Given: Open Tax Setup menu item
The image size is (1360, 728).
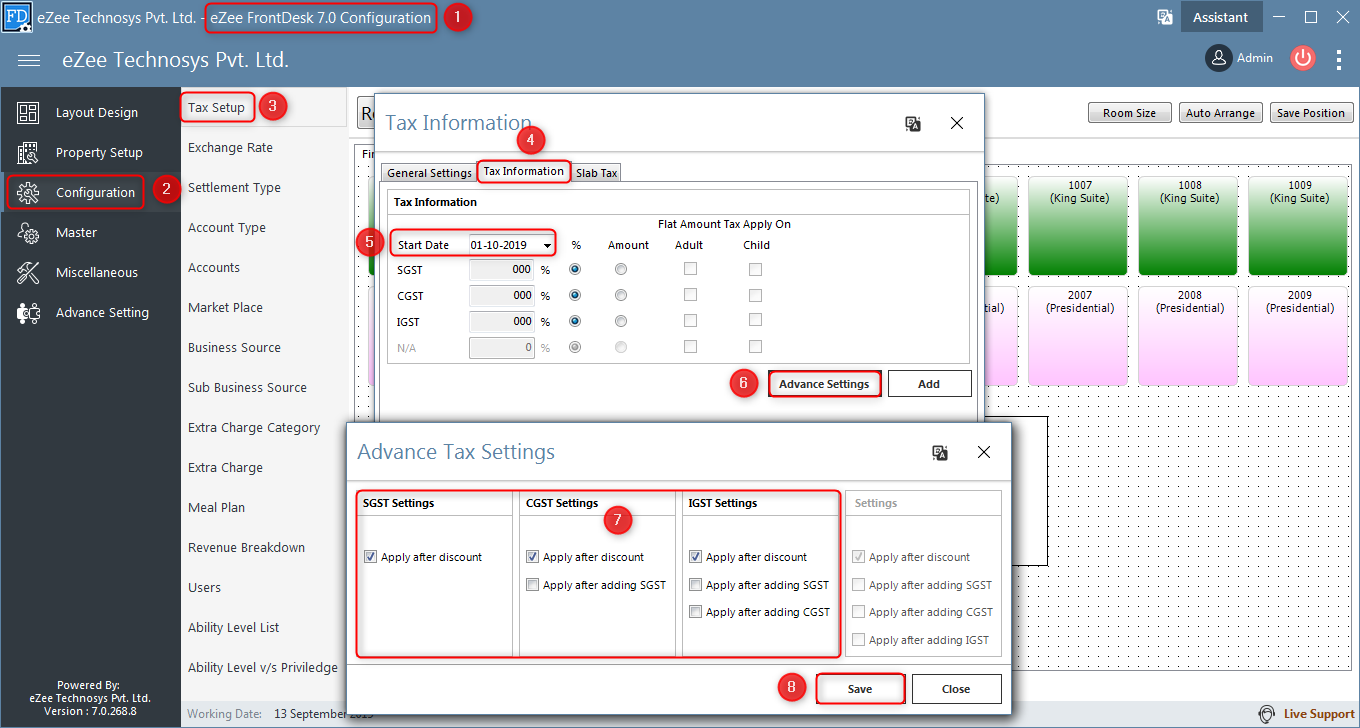Looking at the screenshot, I should coord(217,107).
